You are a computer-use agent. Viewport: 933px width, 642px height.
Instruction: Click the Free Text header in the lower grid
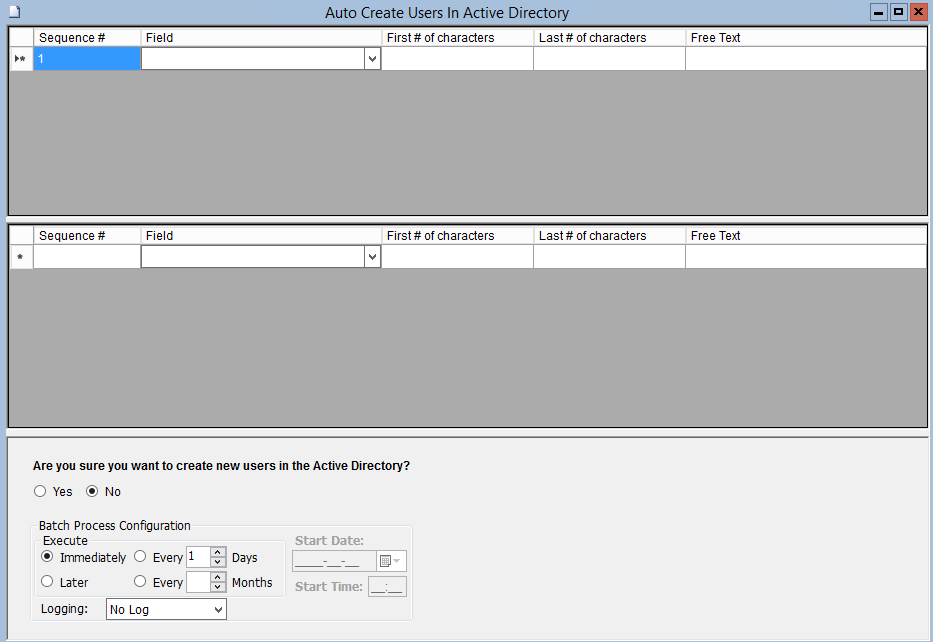click(x=805, y=236)
